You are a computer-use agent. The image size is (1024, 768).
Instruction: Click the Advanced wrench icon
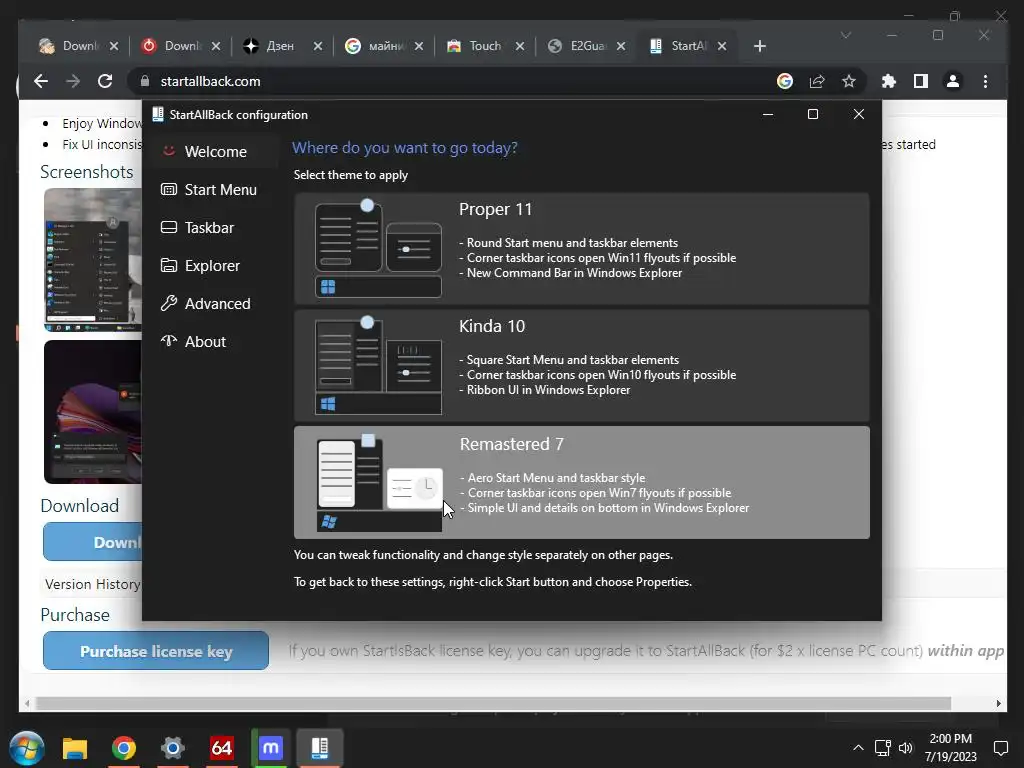click(168, 303)
